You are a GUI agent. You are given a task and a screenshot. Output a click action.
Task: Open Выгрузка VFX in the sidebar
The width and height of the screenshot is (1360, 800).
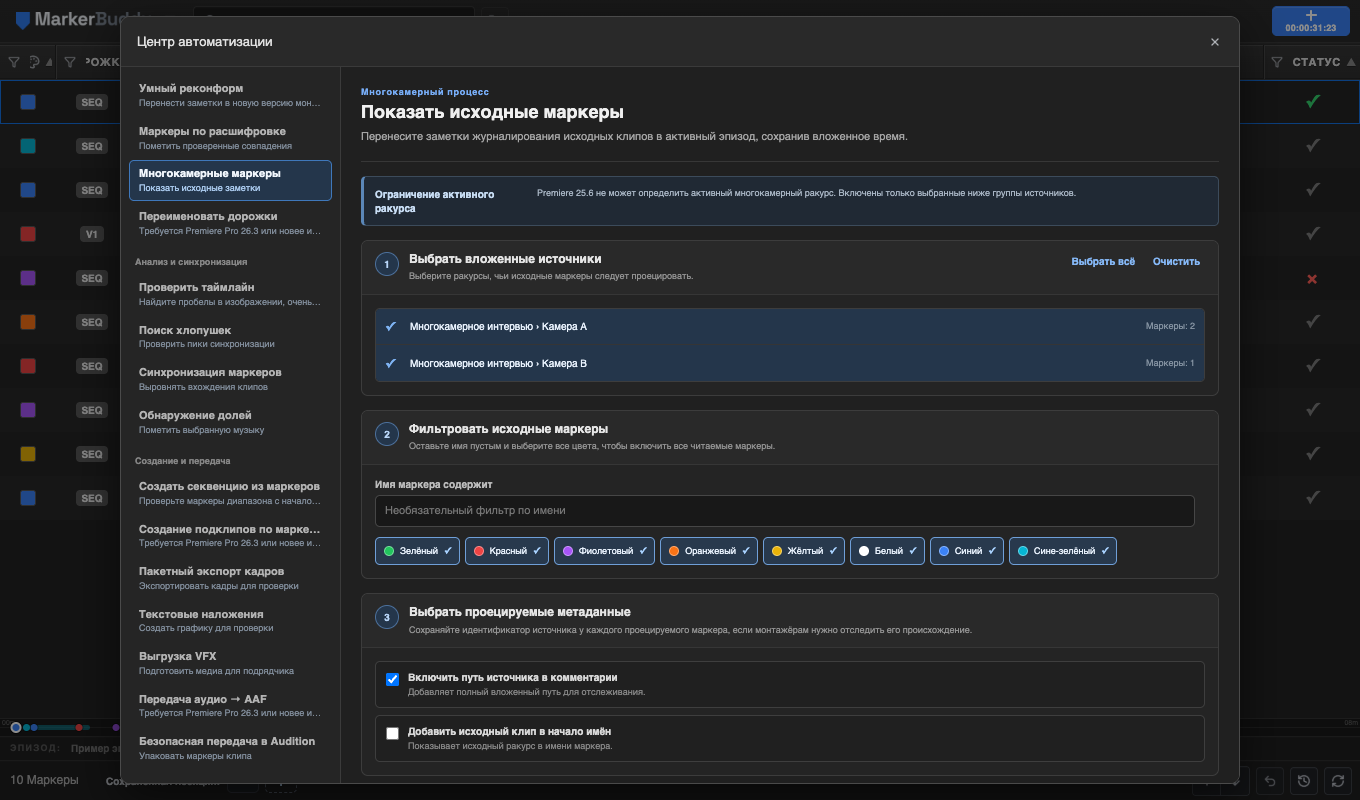(x=230, y=662)
